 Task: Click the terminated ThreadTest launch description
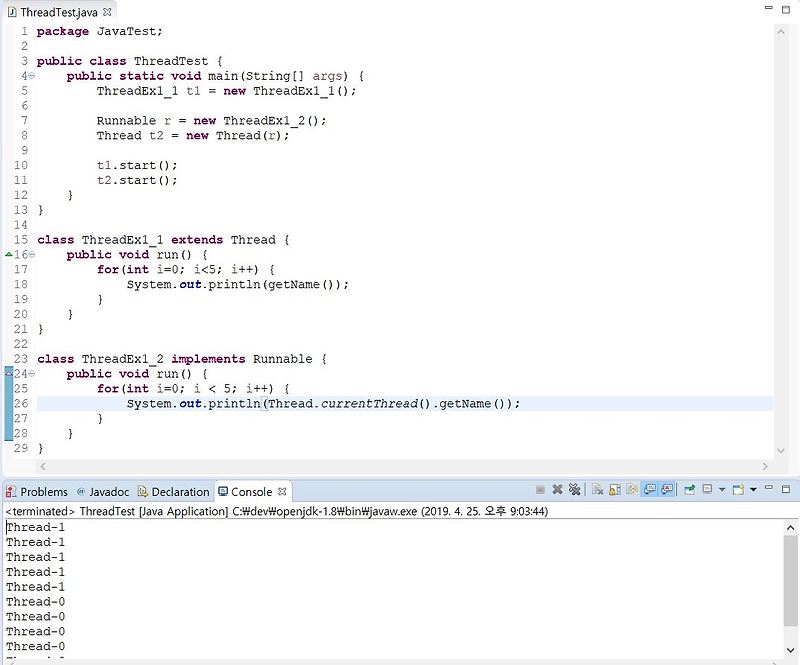pyautogui.click(x=277, y=511)
